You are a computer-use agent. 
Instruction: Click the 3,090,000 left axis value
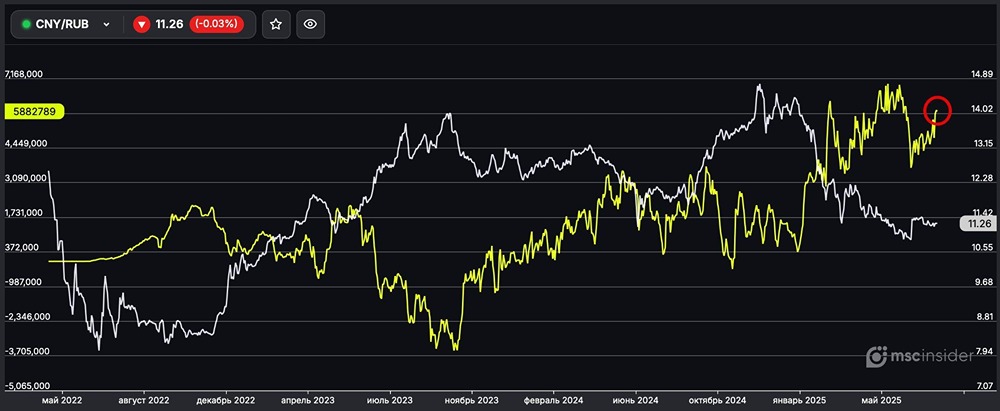pos(24,178)
